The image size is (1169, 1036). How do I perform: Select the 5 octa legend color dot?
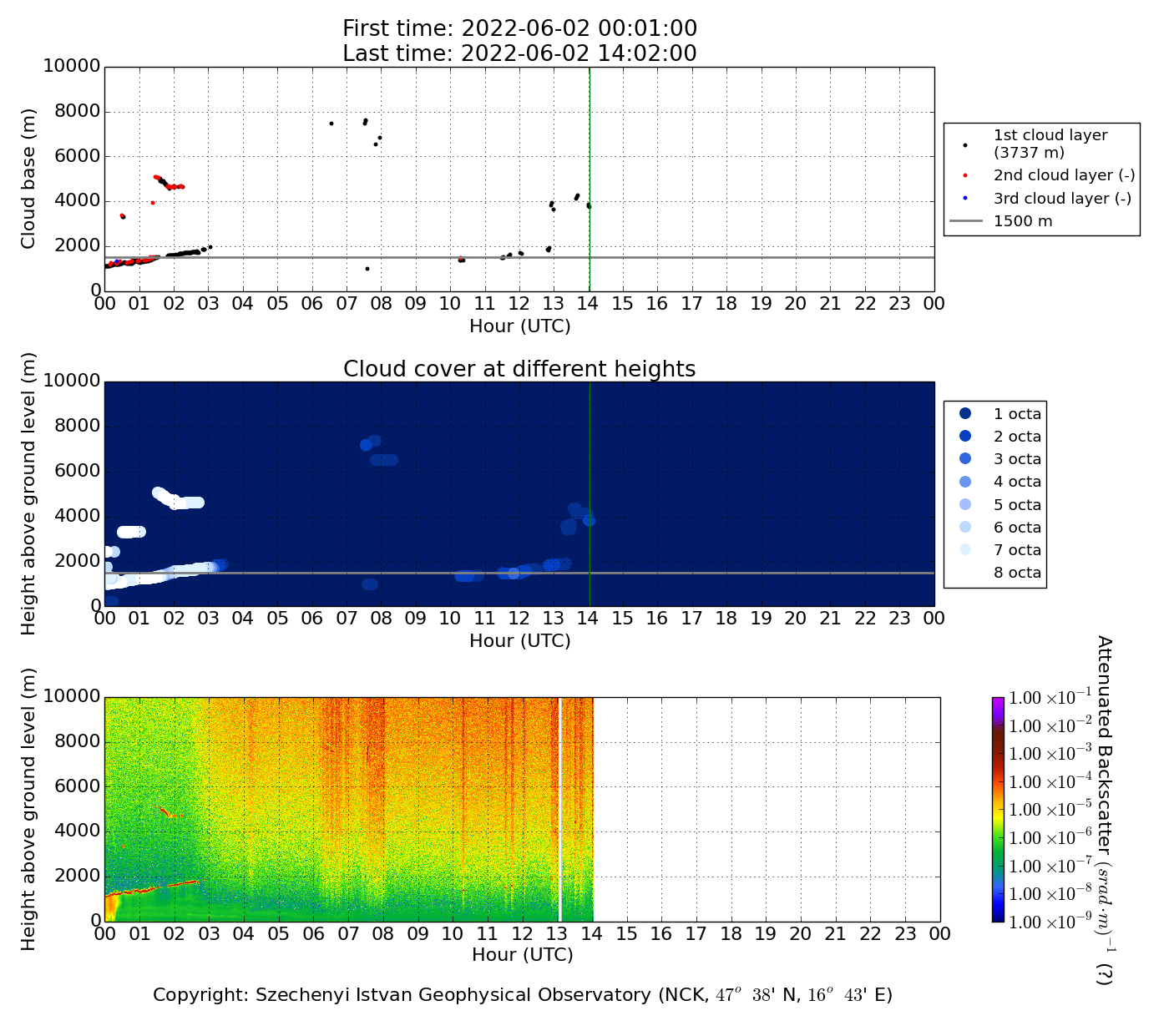965,504
